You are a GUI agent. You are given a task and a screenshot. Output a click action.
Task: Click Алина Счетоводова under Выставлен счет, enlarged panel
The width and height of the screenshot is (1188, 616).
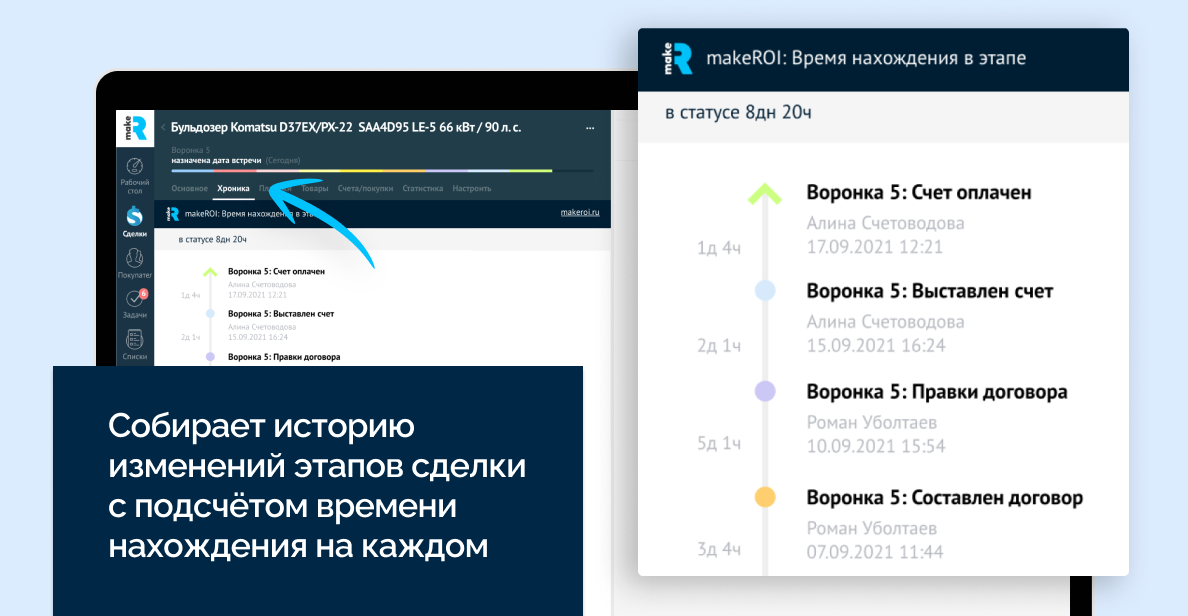coord(885,322)
